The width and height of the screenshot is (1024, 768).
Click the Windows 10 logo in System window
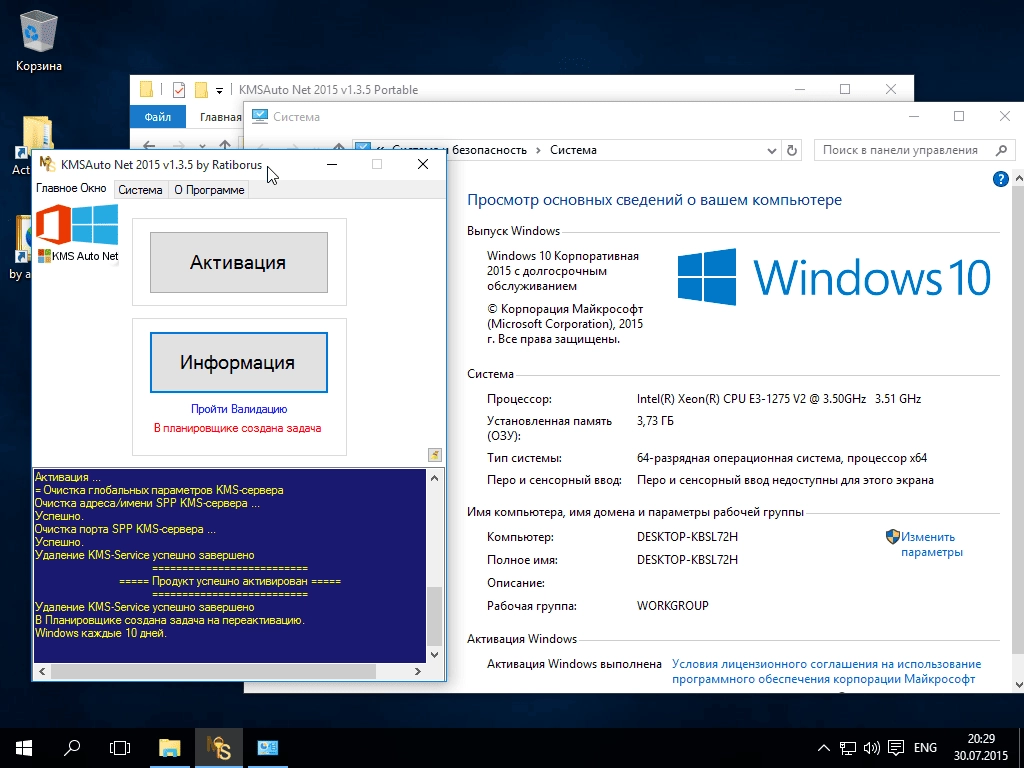(x=834, y=276)
